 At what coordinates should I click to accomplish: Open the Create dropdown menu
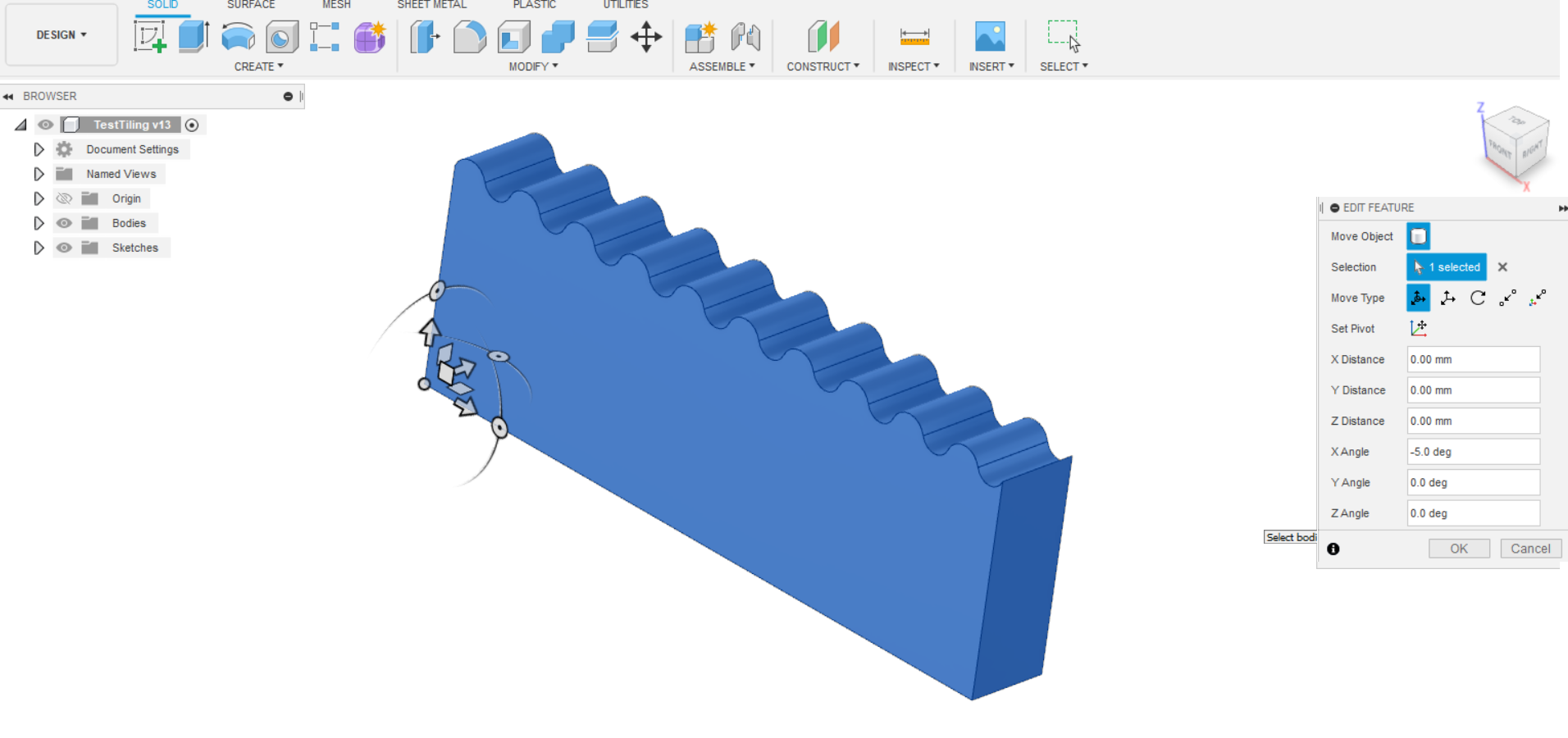click(x=258, y=66)
